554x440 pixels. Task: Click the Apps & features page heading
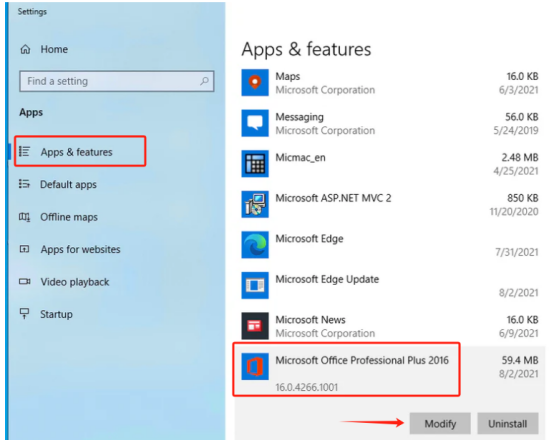click(306, 49)
